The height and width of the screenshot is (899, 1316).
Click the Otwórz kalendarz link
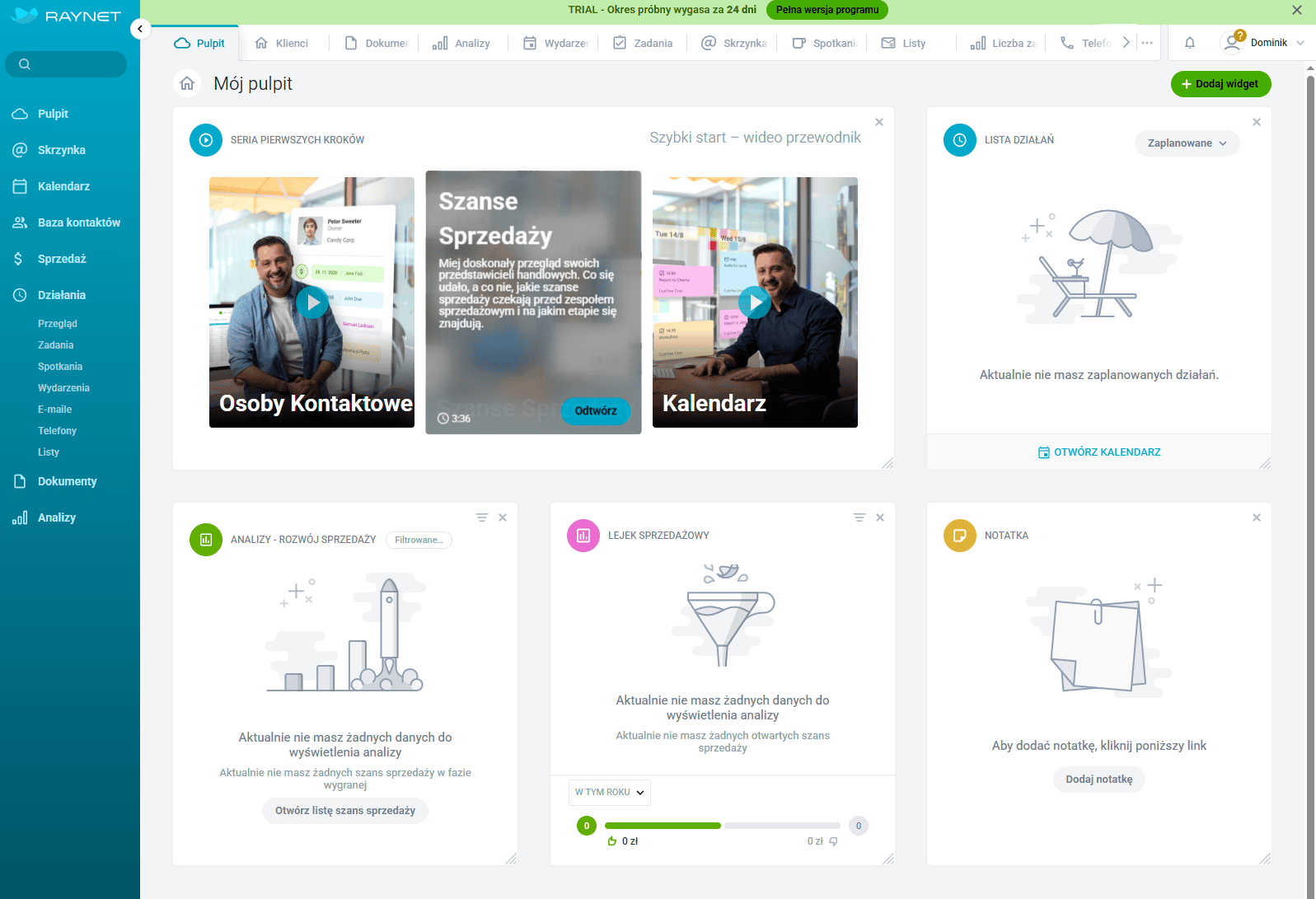(x=1099, y=452)
